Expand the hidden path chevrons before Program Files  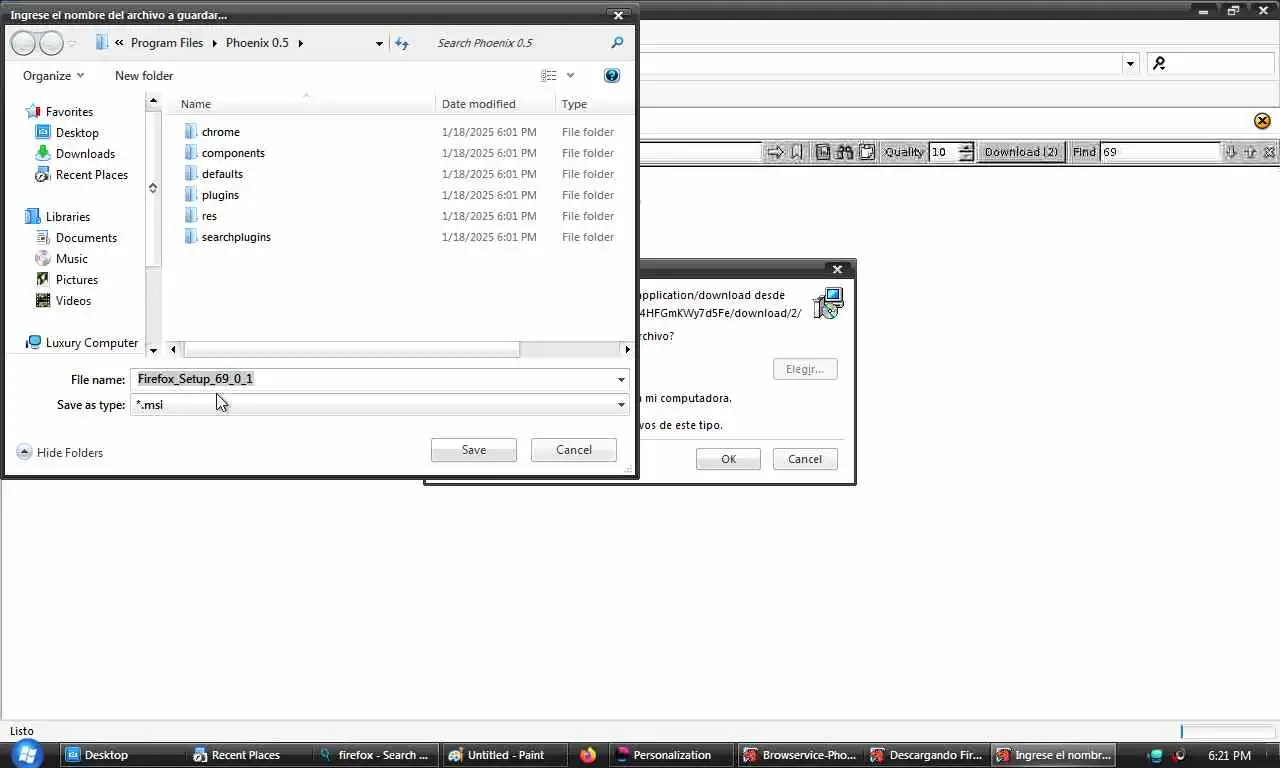pos(120,43)
